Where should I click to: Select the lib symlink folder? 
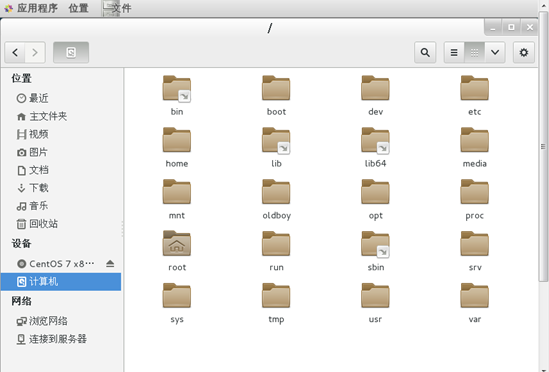276,140
